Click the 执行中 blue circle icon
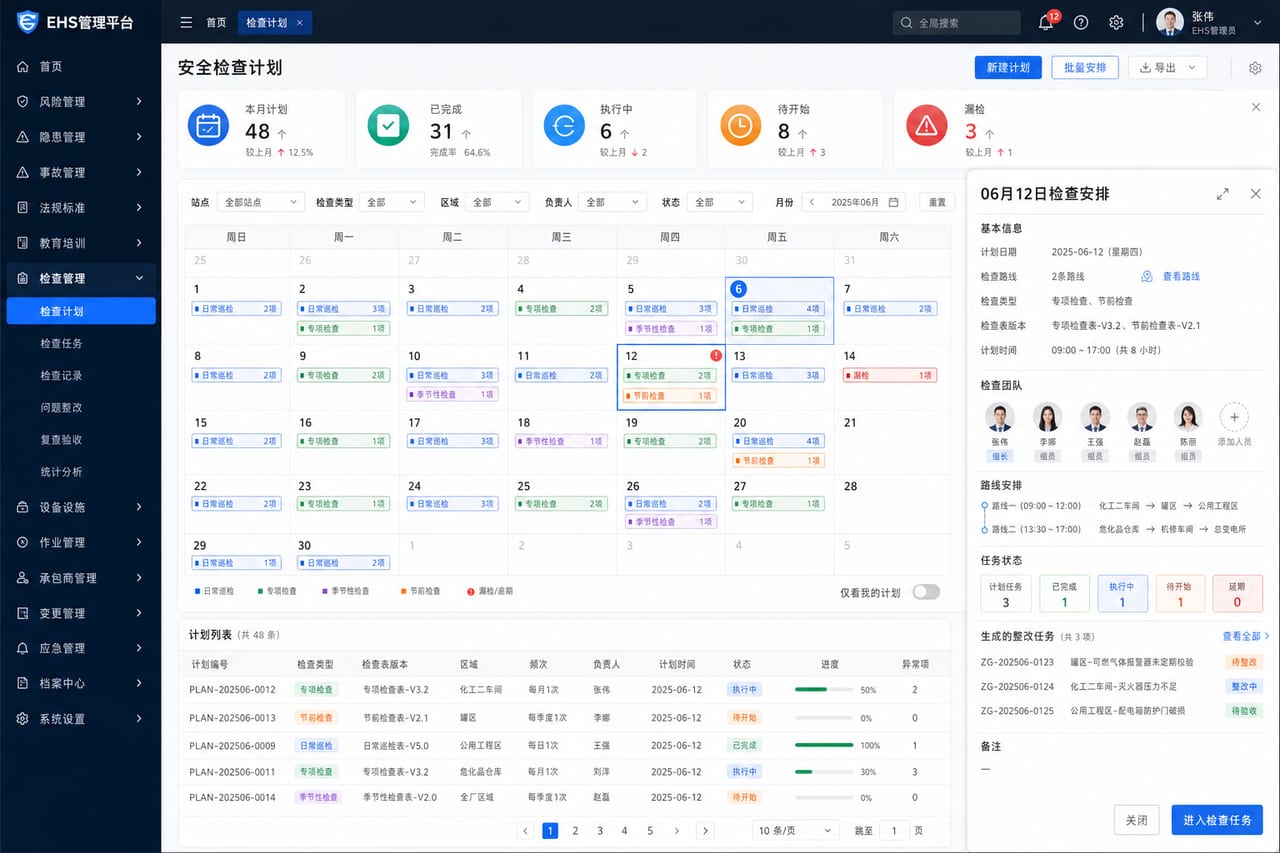1280x853 pixels. (564, 126)
